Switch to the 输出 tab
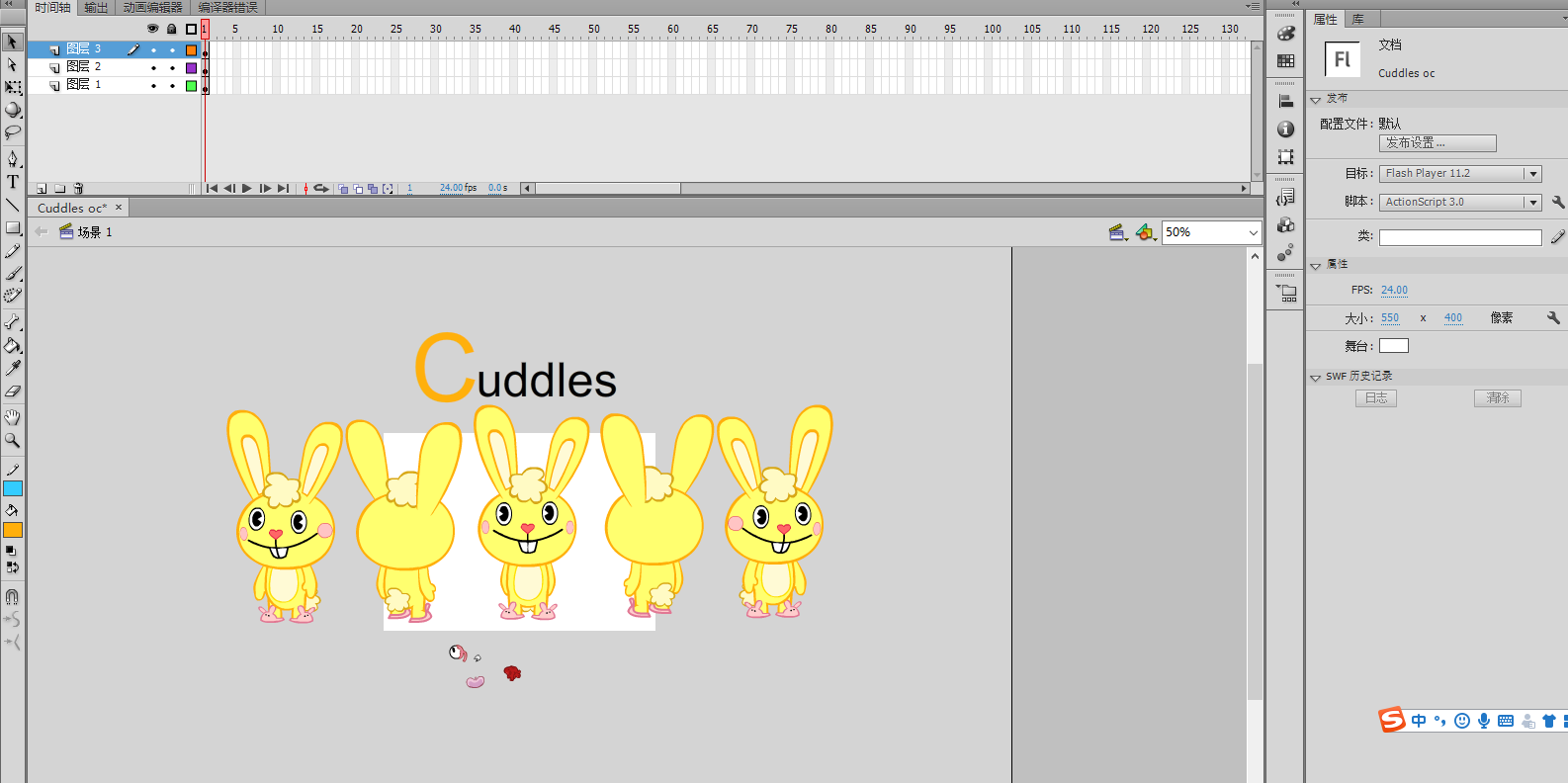 coord(96,7)
